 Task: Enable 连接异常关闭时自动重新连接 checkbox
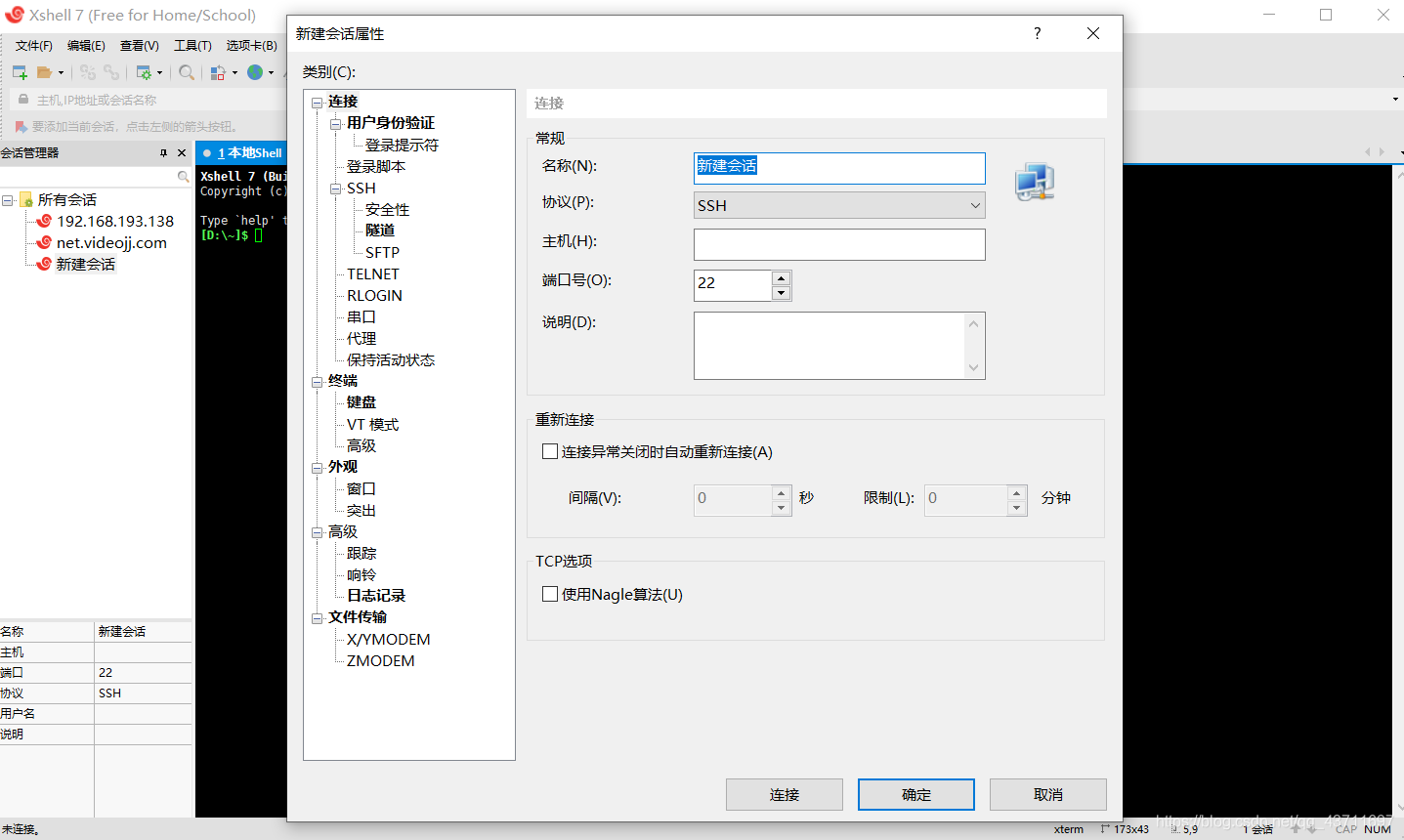tap(550, 451)
